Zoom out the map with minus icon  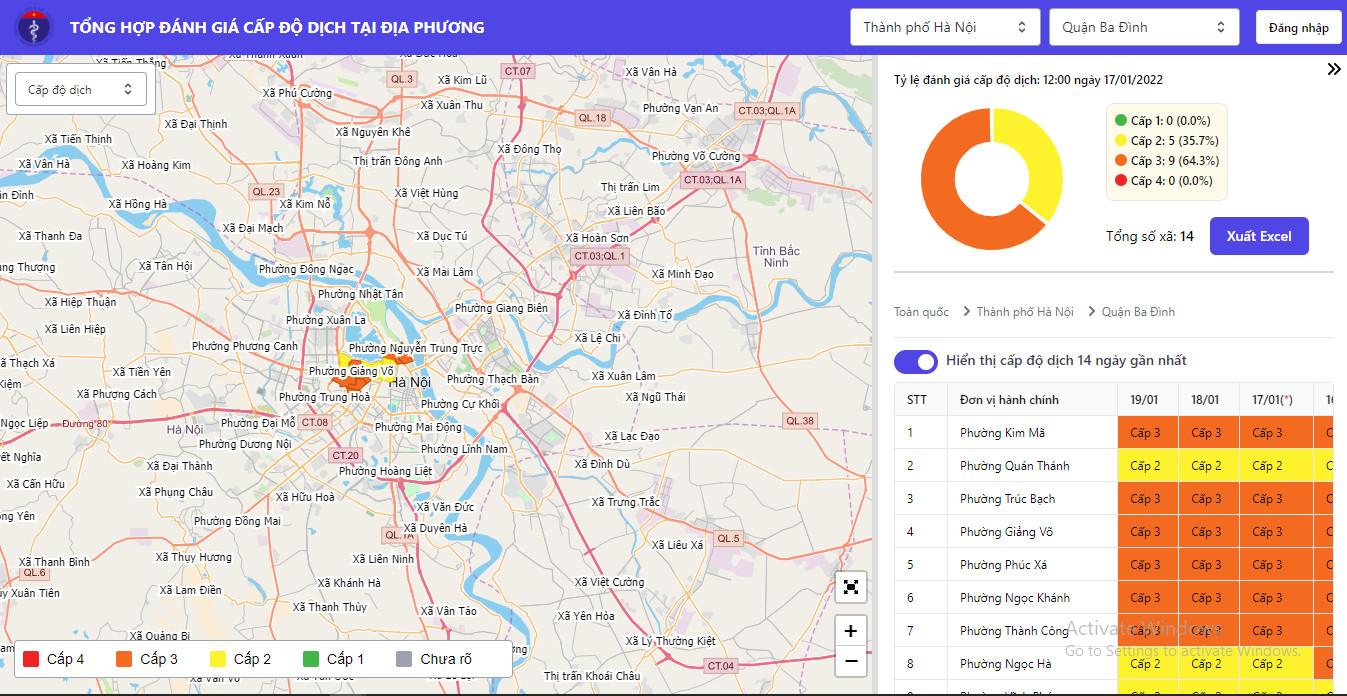click(x=851, y=661)
